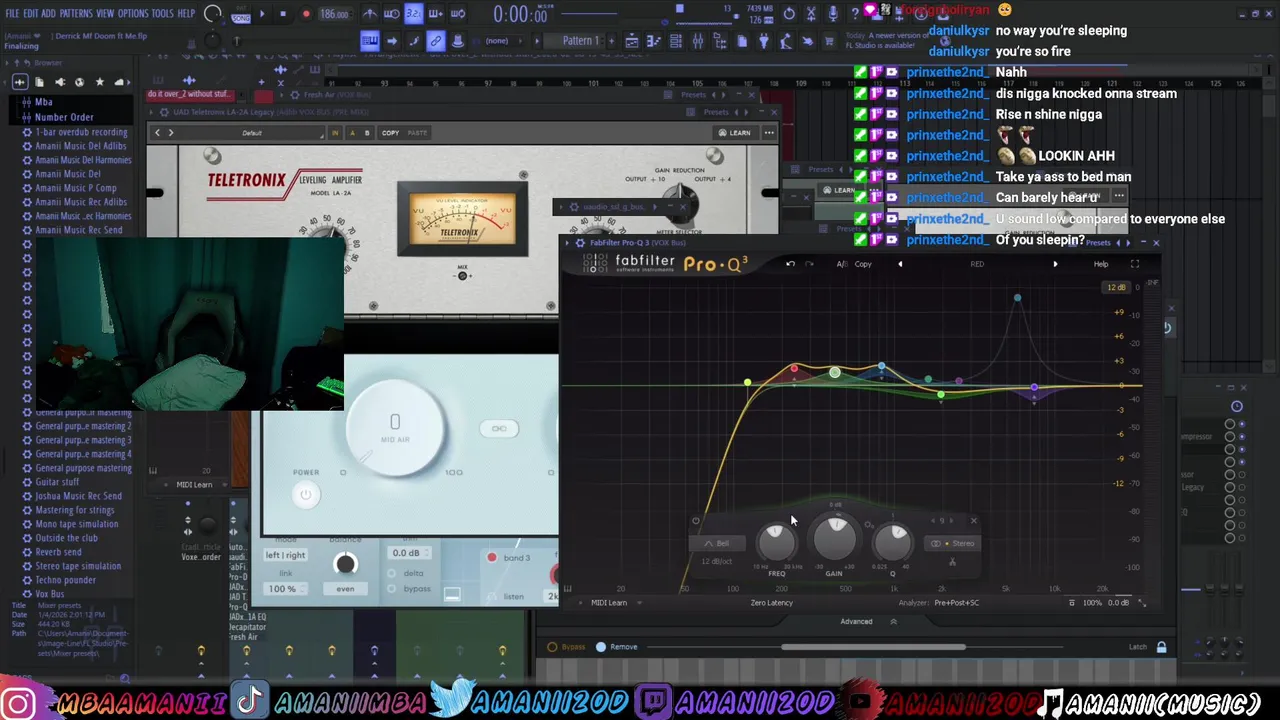The height and width of the screenshot is (720, 1280).
Task: Open the channel rack icon
Action: pos(676,41)
